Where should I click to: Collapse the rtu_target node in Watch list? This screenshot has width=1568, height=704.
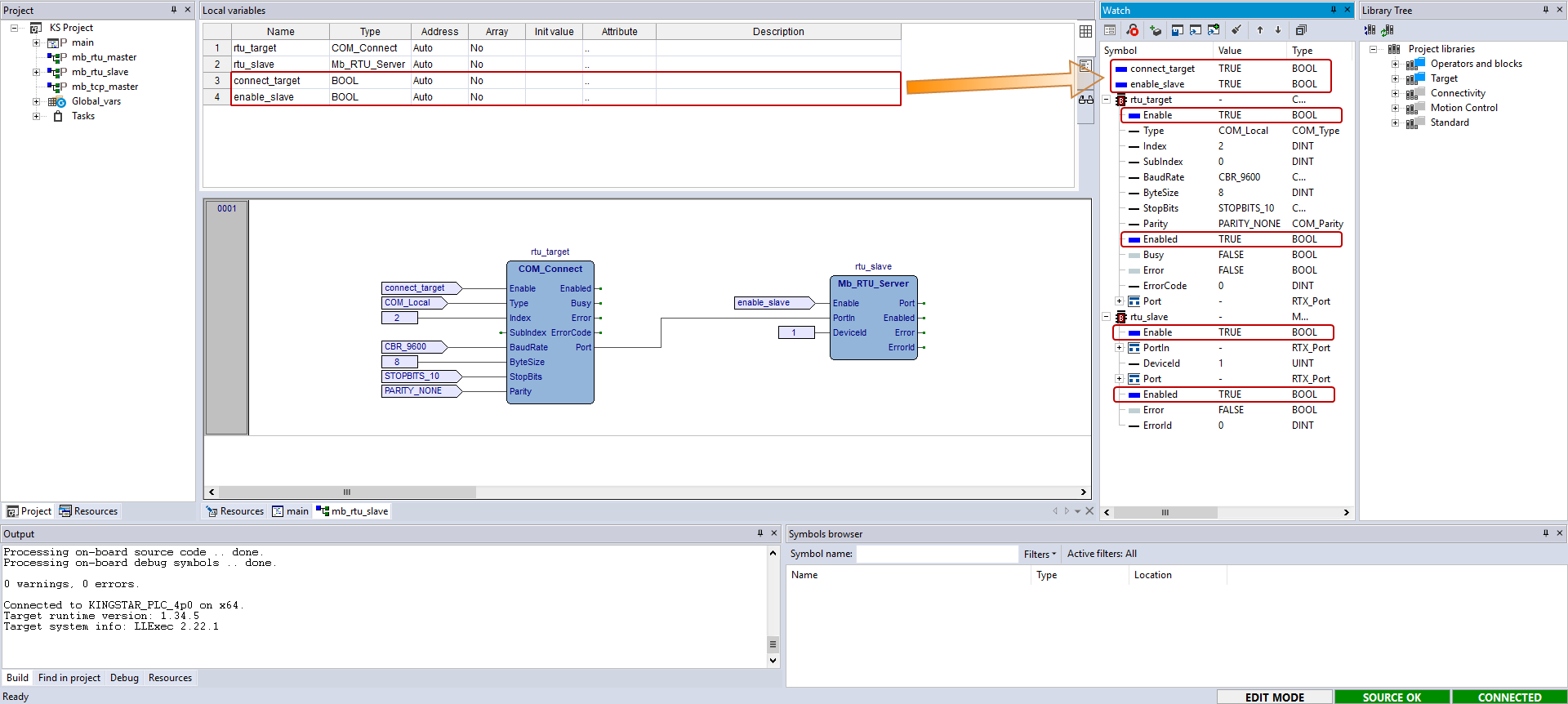1107,100
